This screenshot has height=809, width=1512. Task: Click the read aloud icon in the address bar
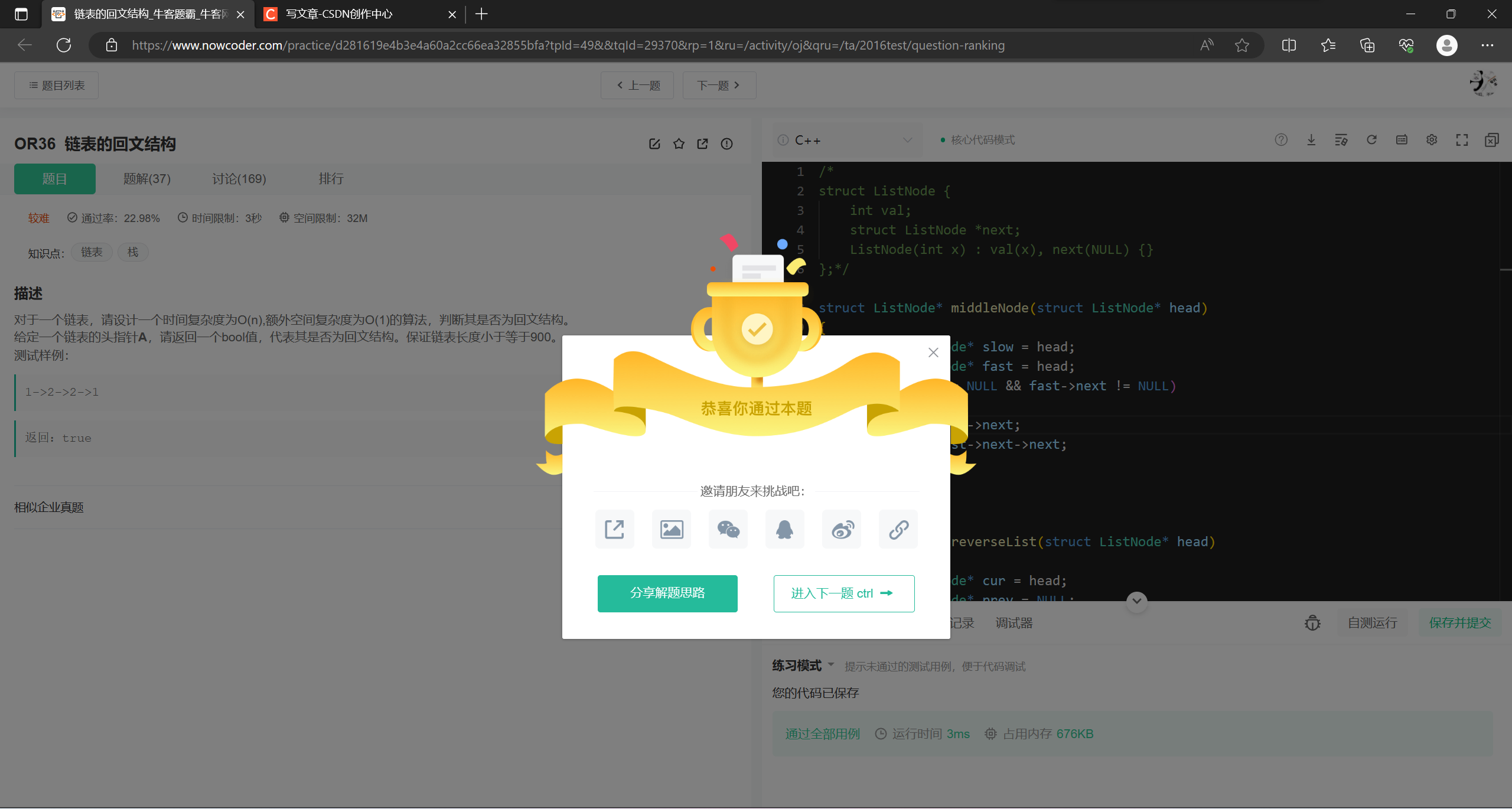(x=1207, y=45)
